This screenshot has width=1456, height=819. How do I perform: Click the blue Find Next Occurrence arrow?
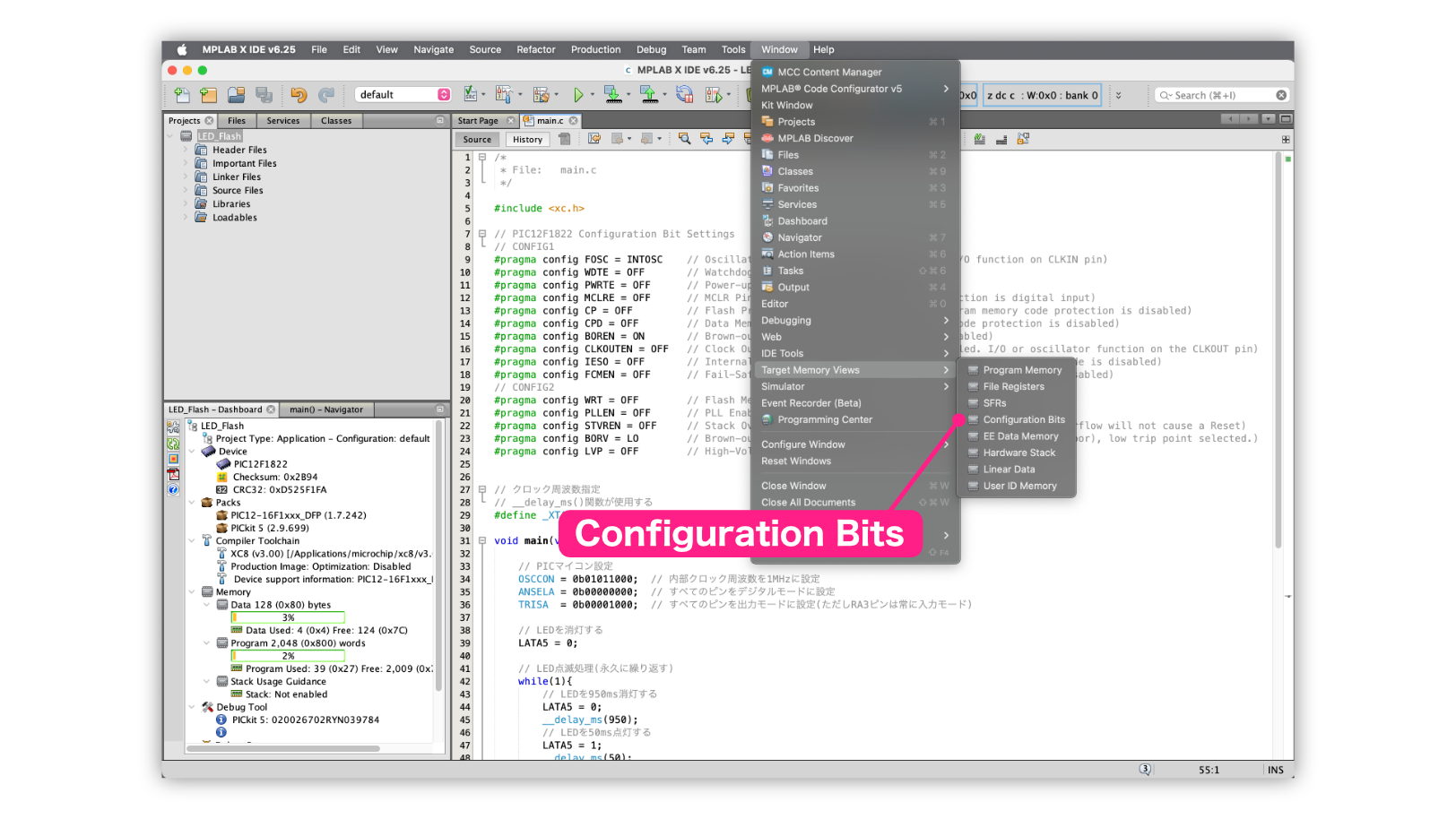(728, 139)
